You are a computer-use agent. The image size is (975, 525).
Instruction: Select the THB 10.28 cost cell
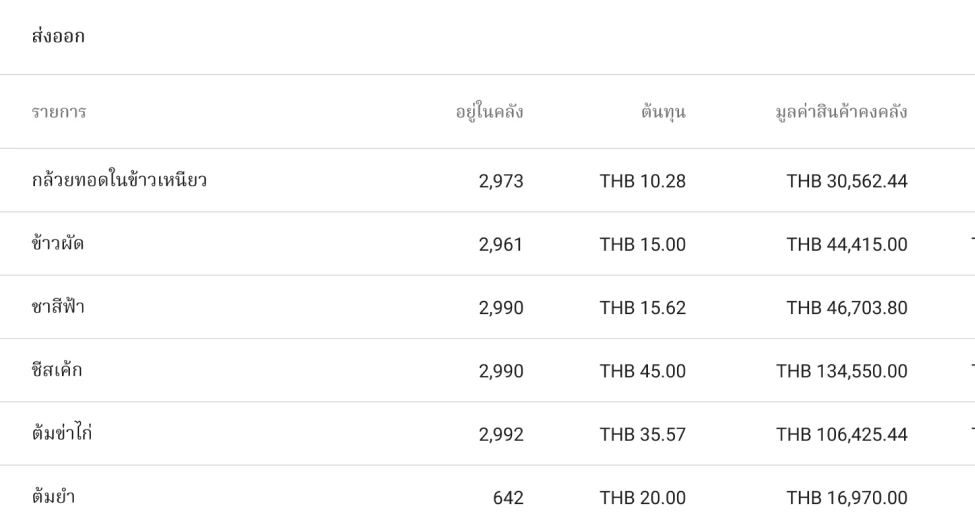pyautogui.click(x=642, y=181)
